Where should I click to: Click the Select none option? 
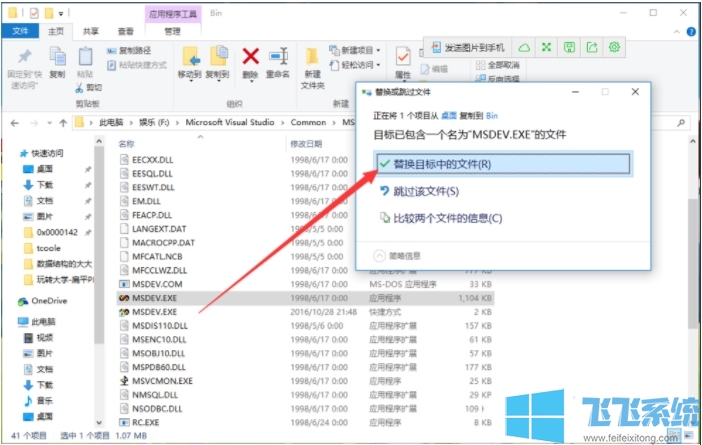[498, 65]
